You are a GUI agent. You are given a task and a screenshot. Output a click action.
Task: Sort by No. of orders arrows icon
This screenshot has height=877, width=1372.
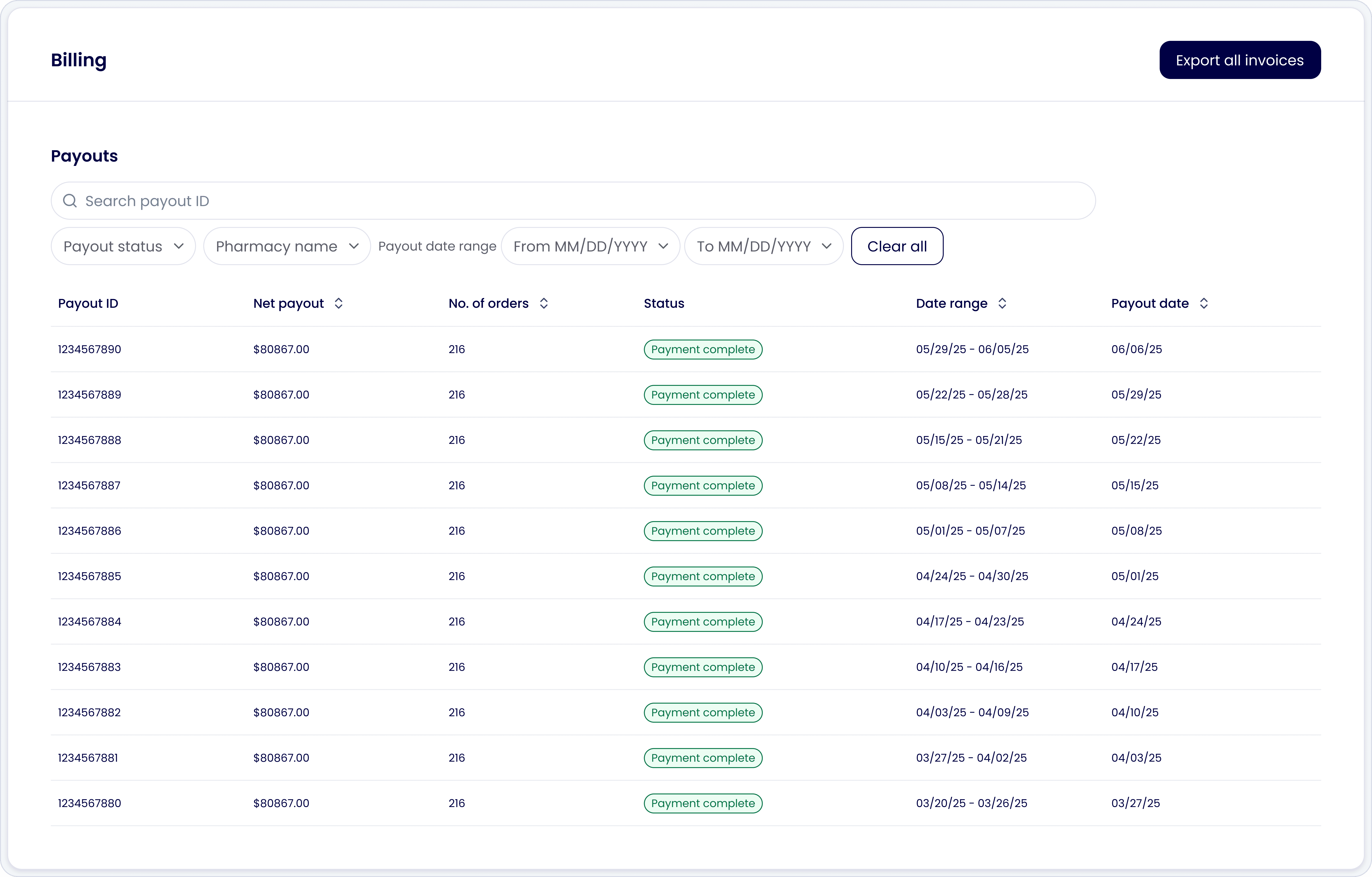(x=544, y=303)
